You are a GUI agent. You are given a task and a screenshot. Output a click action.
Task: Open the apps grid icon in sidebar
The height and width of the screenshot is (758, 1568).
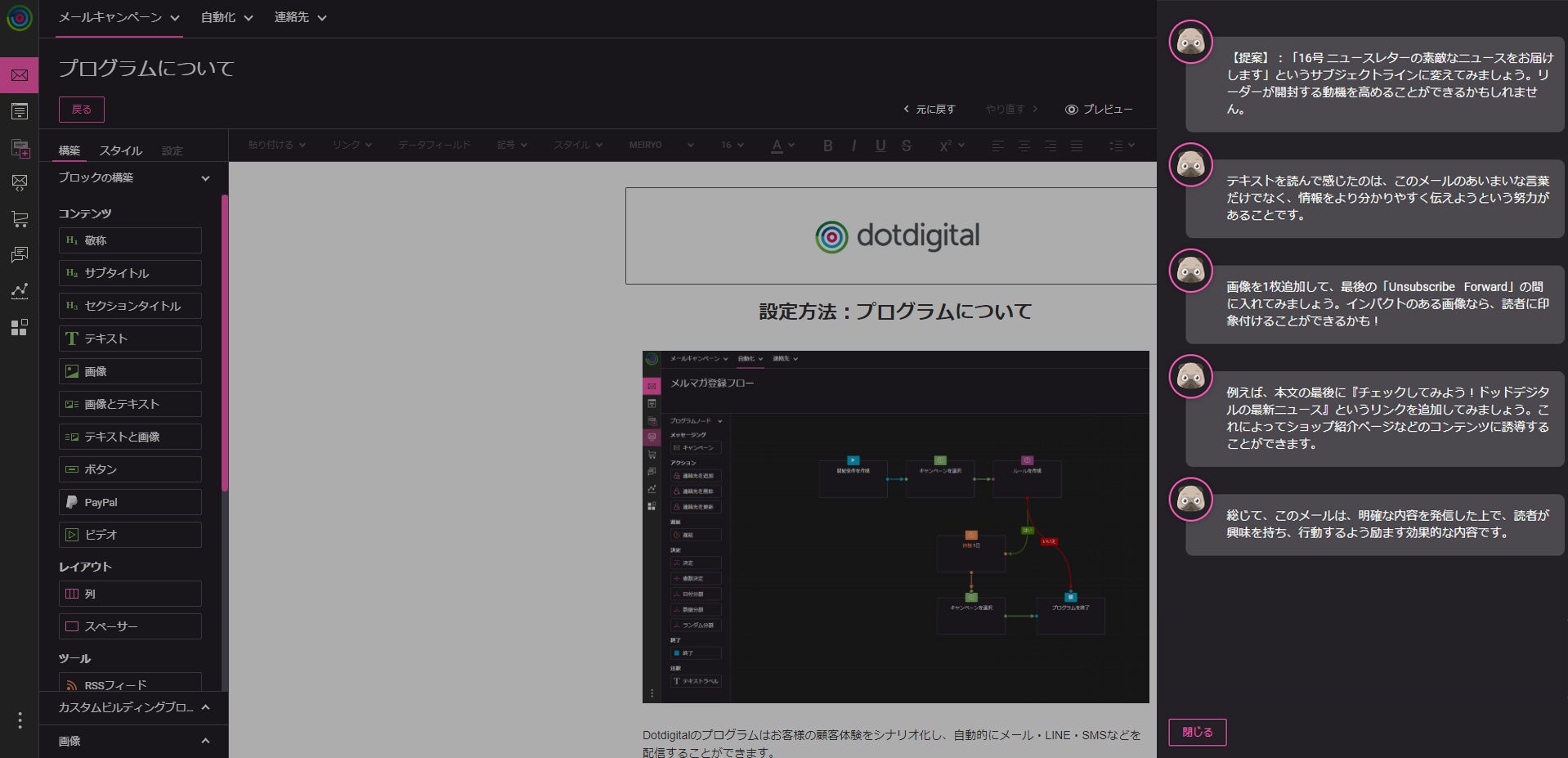20,327
